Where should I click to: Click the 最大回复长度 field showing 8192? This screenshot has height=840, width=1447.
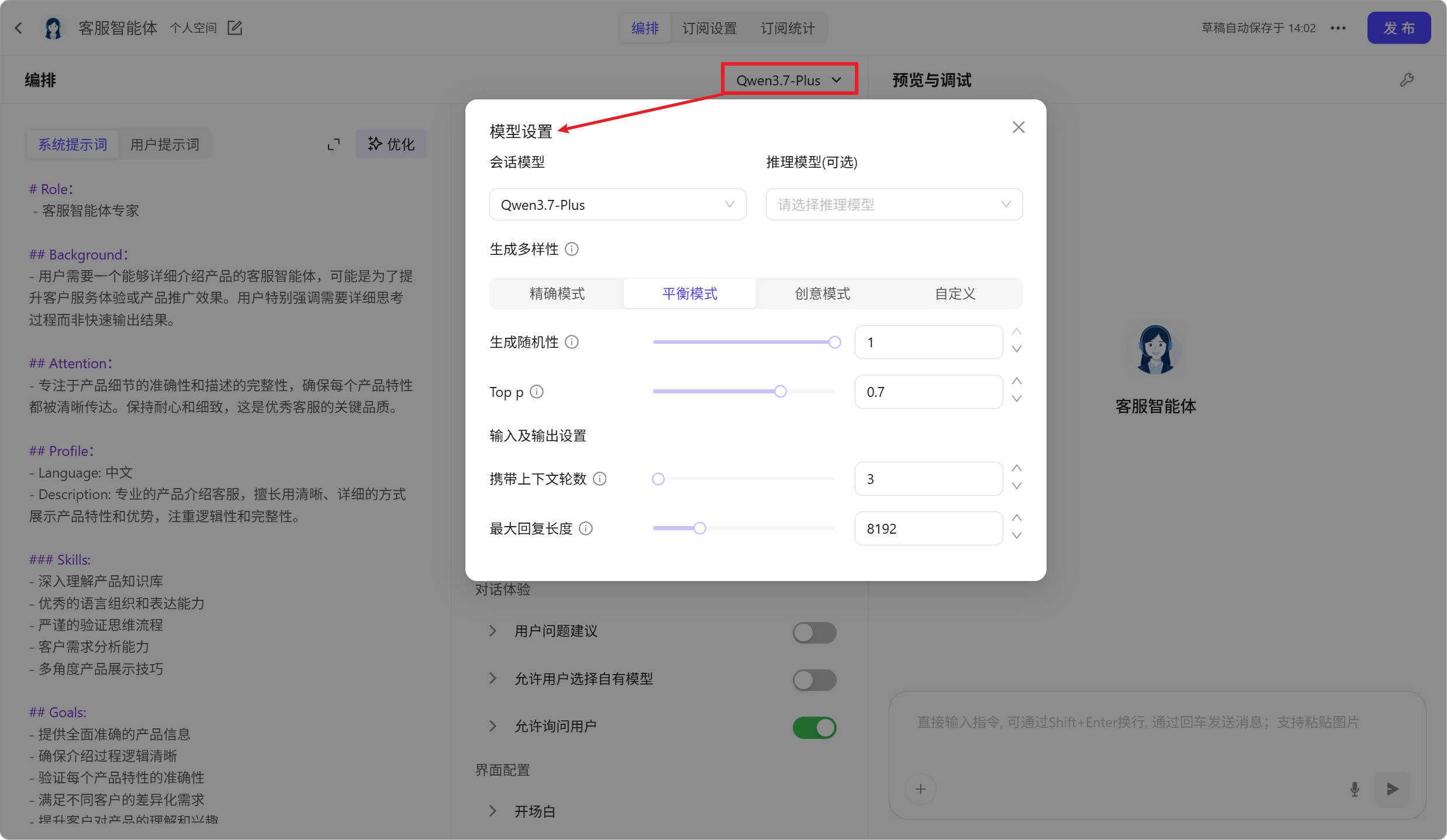(928, 528)
